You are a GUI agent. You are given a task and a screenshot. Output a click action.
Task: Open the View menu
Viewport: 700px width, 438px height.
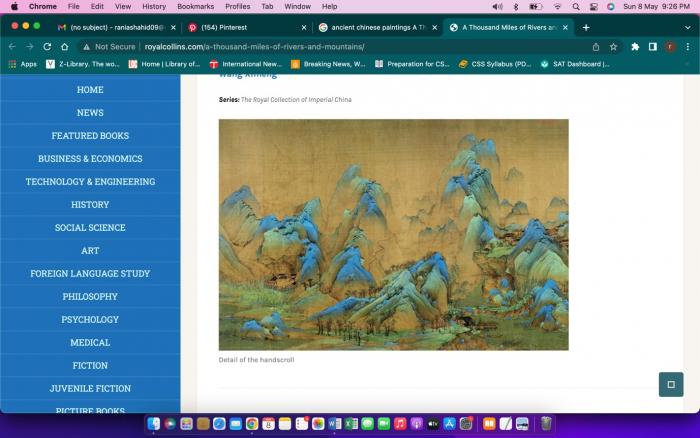click(123, 7)
